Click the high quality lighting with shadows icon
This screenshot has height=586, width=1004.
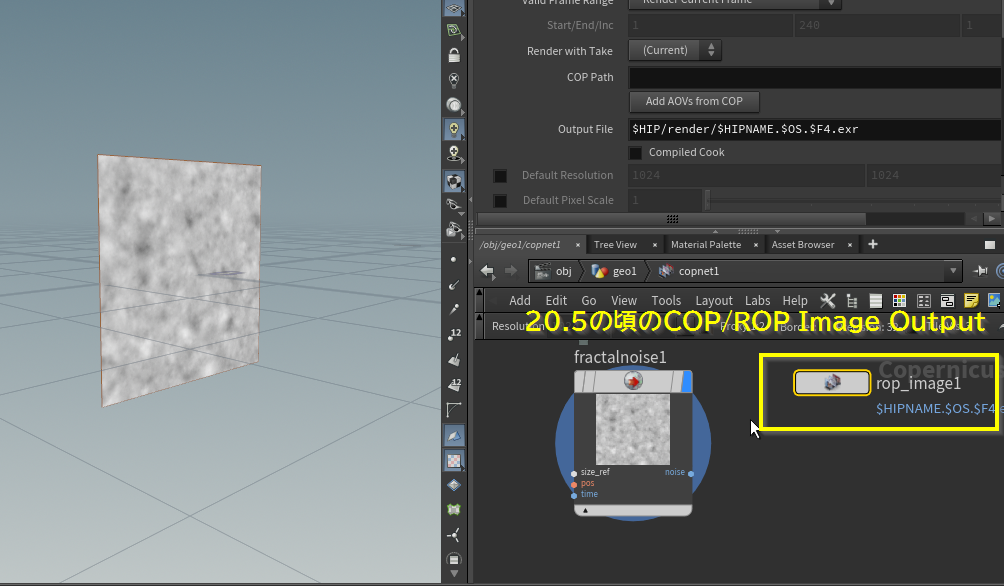[454, 154]
